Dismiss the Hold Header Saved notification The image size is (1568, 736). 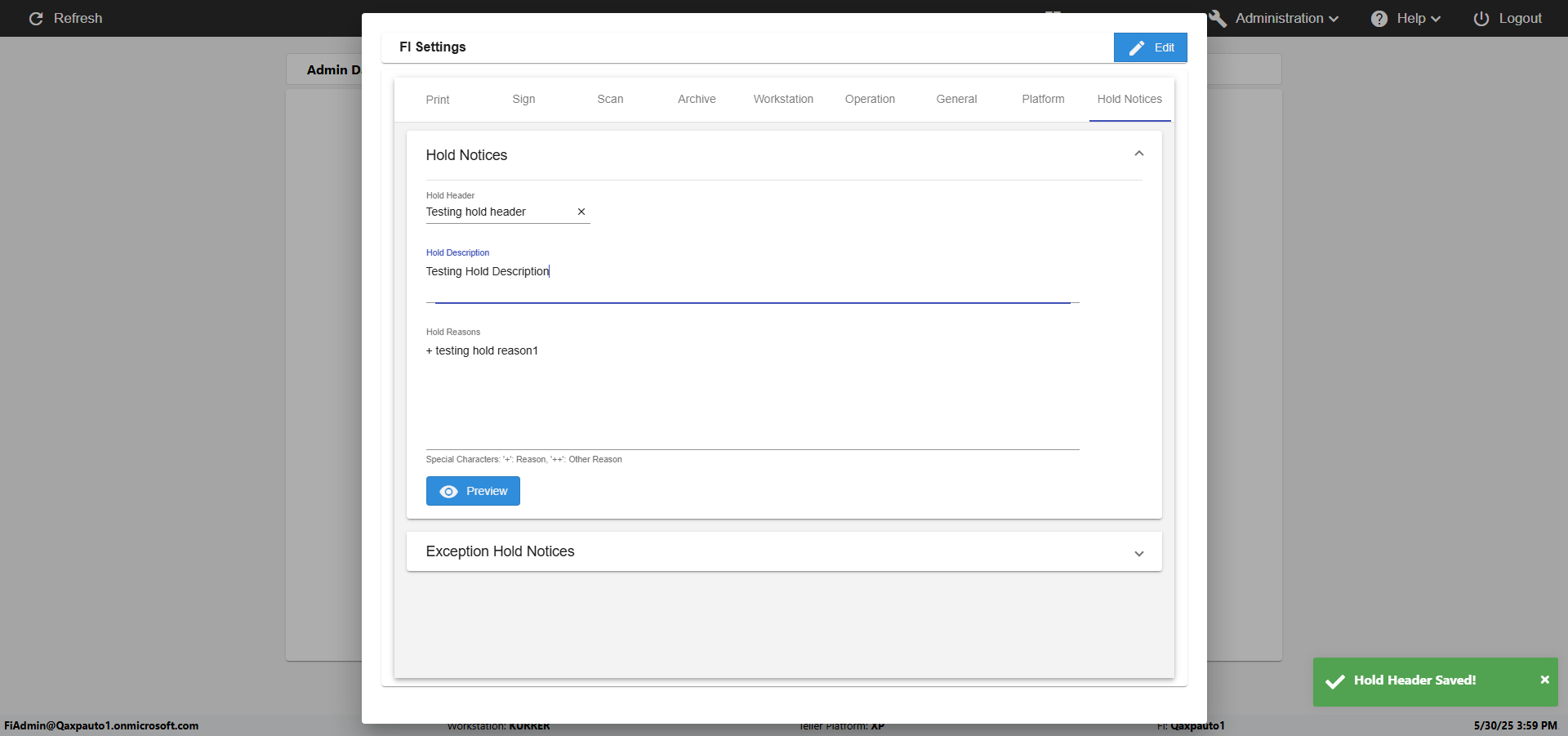click(x=1544, y=680)
